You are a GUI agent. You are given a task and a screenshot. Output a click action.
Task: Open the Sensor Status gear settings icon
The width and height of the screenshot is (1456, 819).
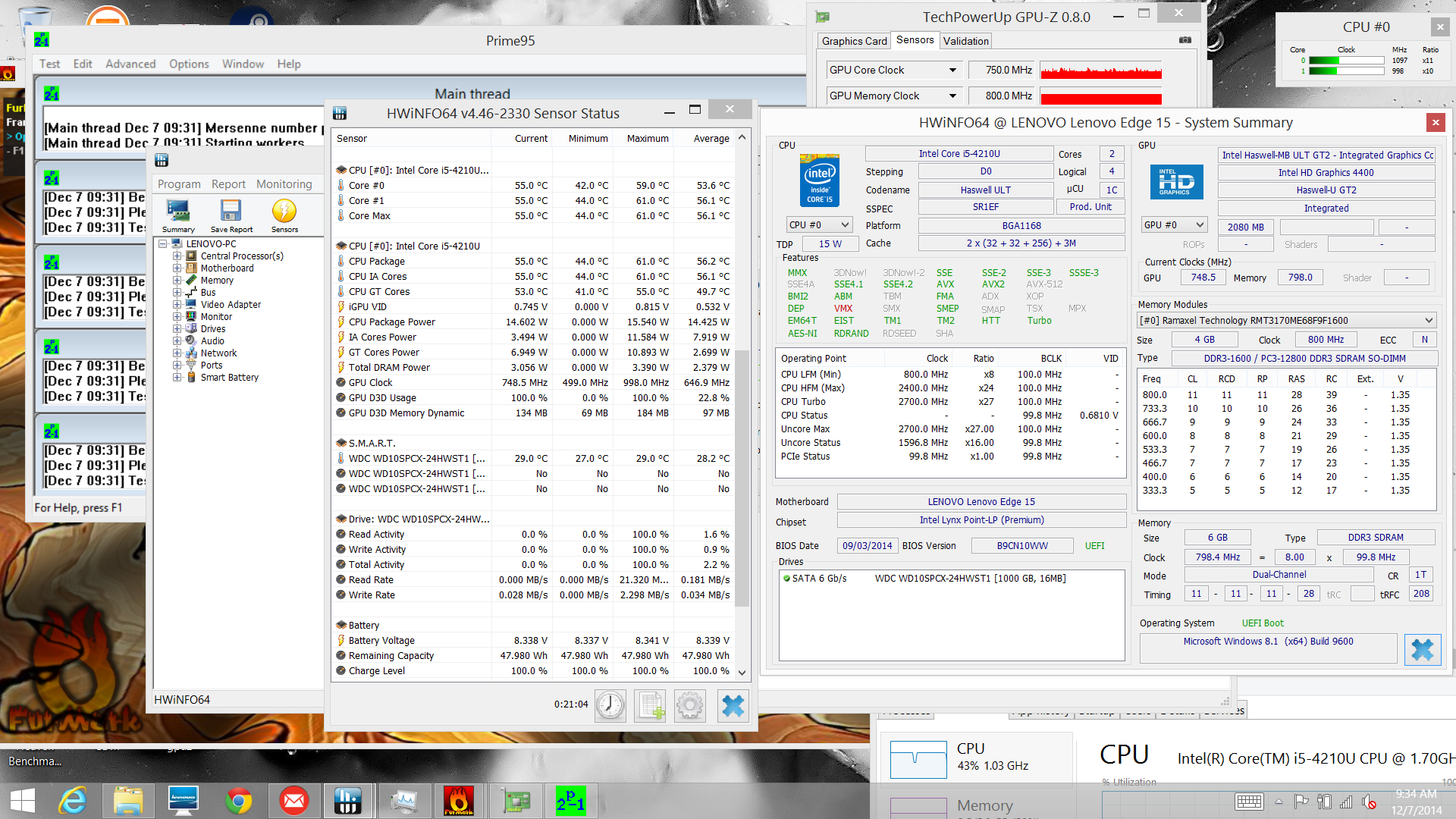(x=690, y=705)
